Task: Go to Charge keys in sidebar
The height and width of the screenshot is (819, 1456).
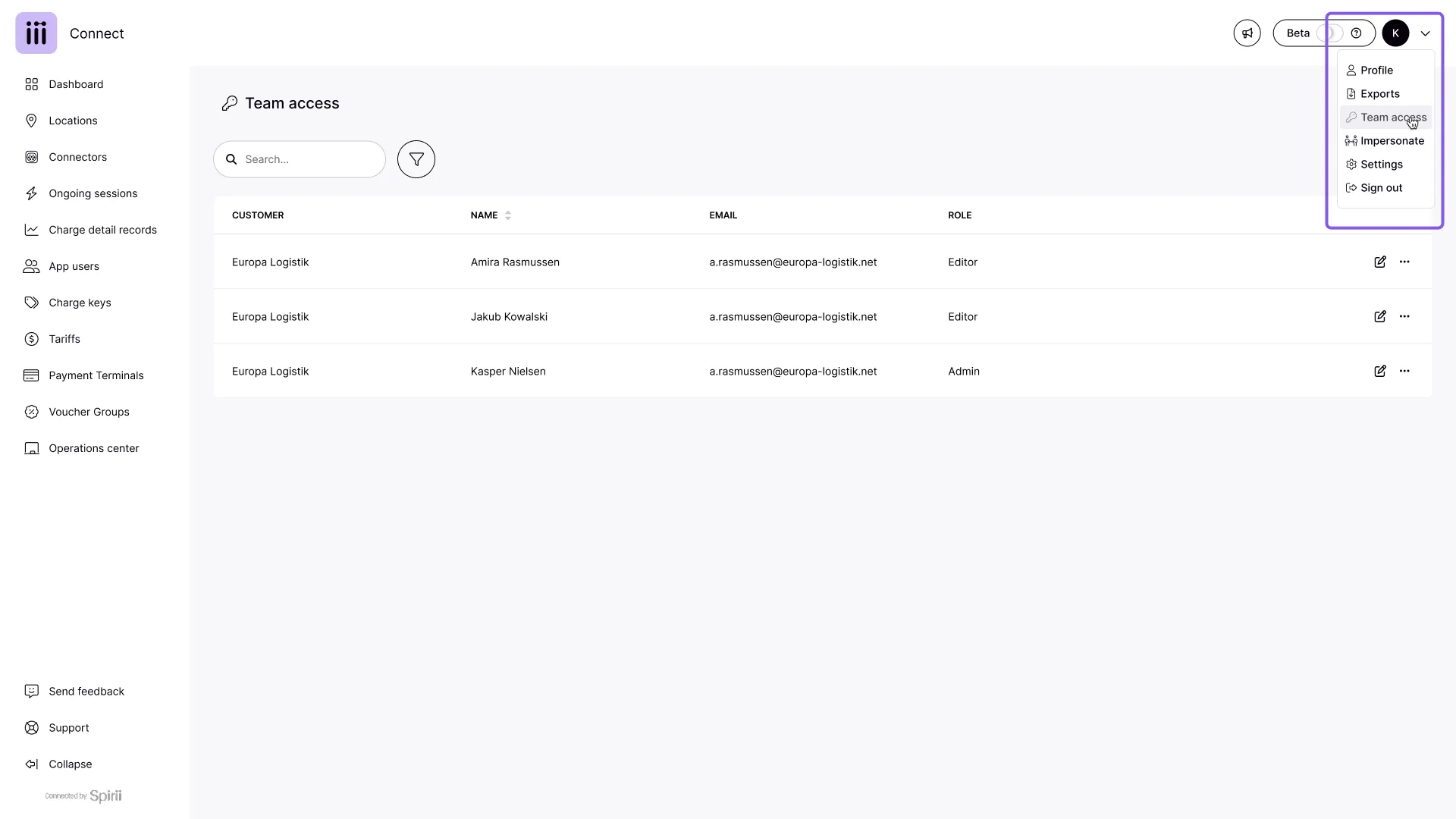Action: click(x=80, y=303)
